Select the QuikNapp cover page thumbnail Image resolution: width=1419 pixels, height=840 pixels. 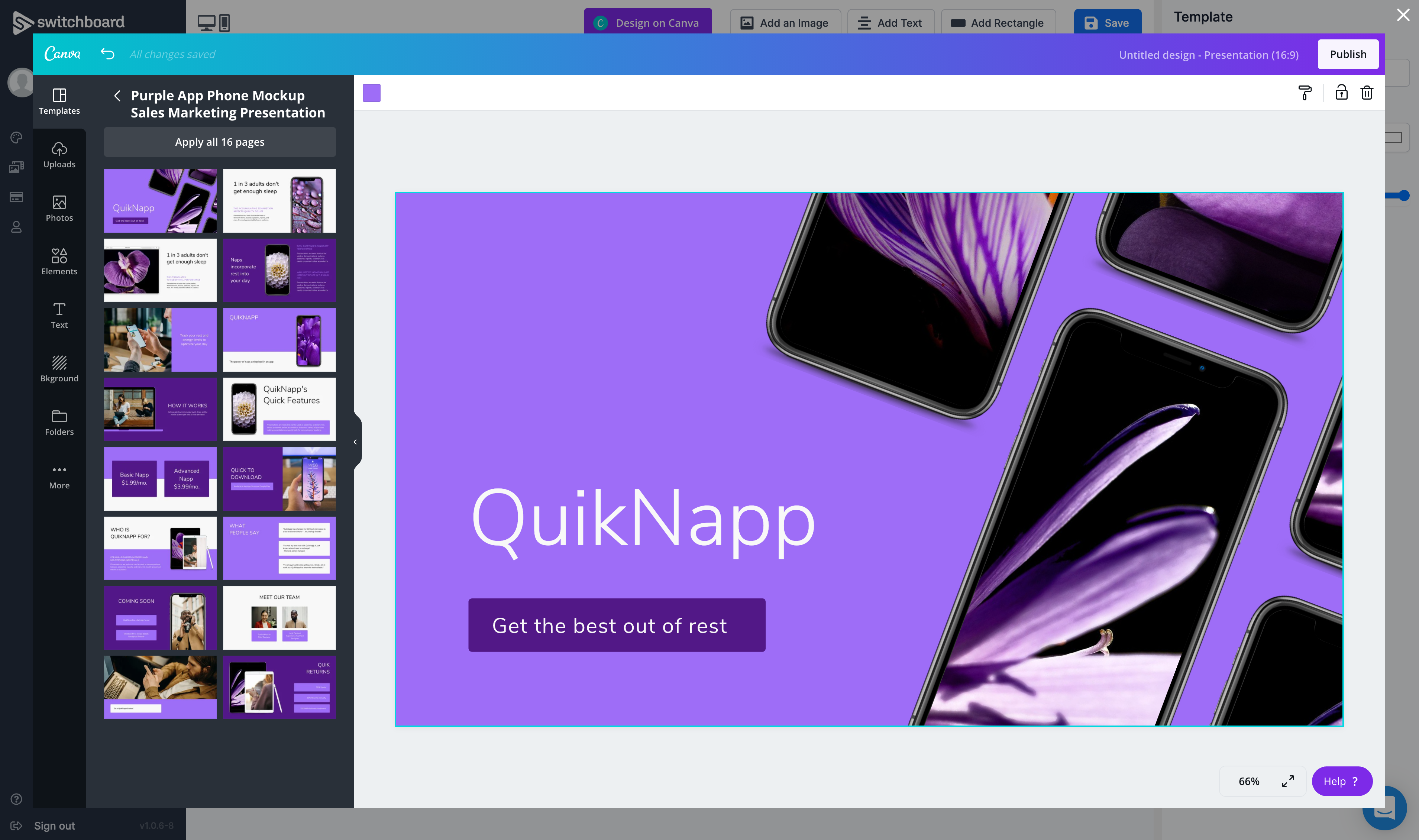(x=160, y=200)
